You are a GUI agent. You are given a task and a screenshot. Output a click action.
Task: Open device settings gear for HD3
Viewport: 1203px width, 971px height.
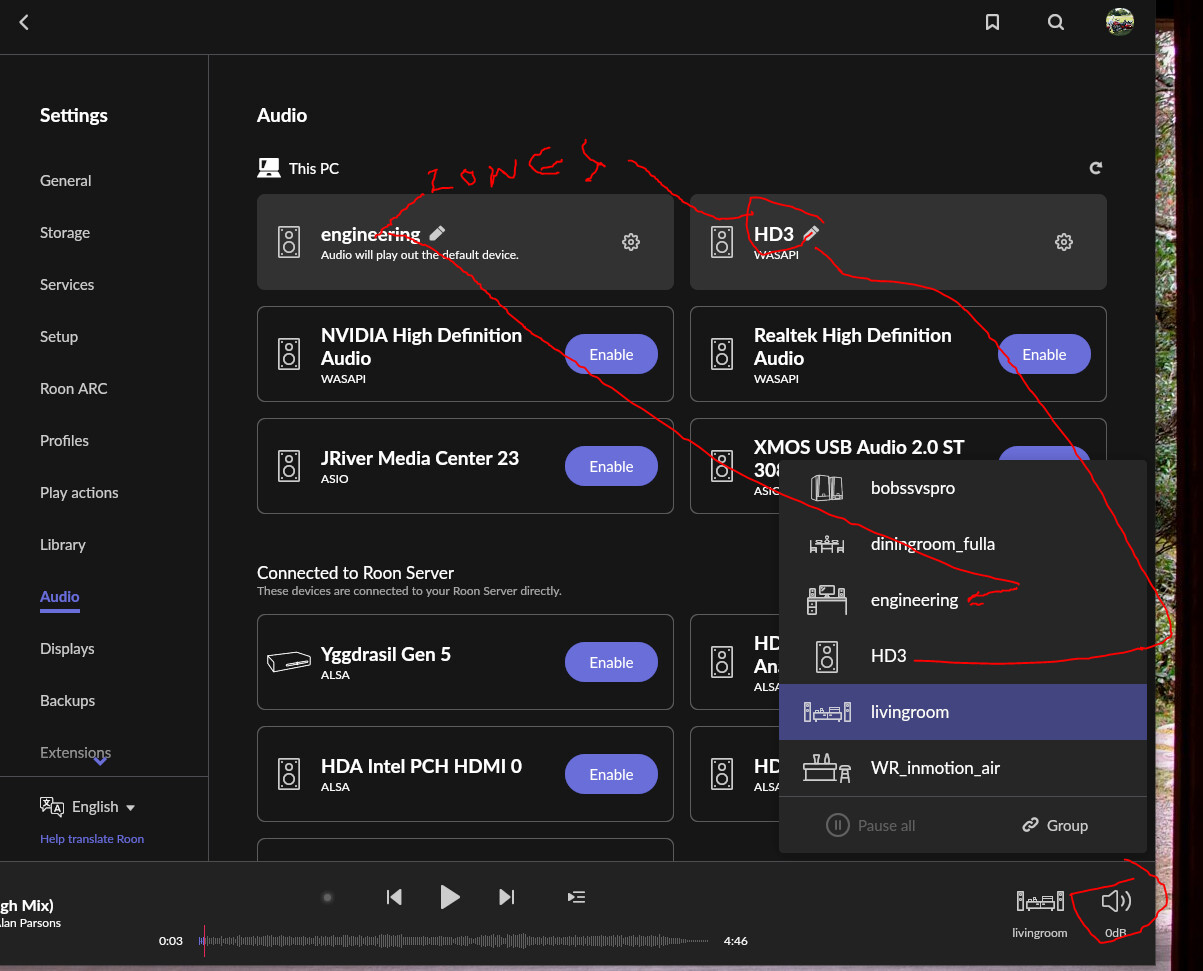pos(1064,242)
